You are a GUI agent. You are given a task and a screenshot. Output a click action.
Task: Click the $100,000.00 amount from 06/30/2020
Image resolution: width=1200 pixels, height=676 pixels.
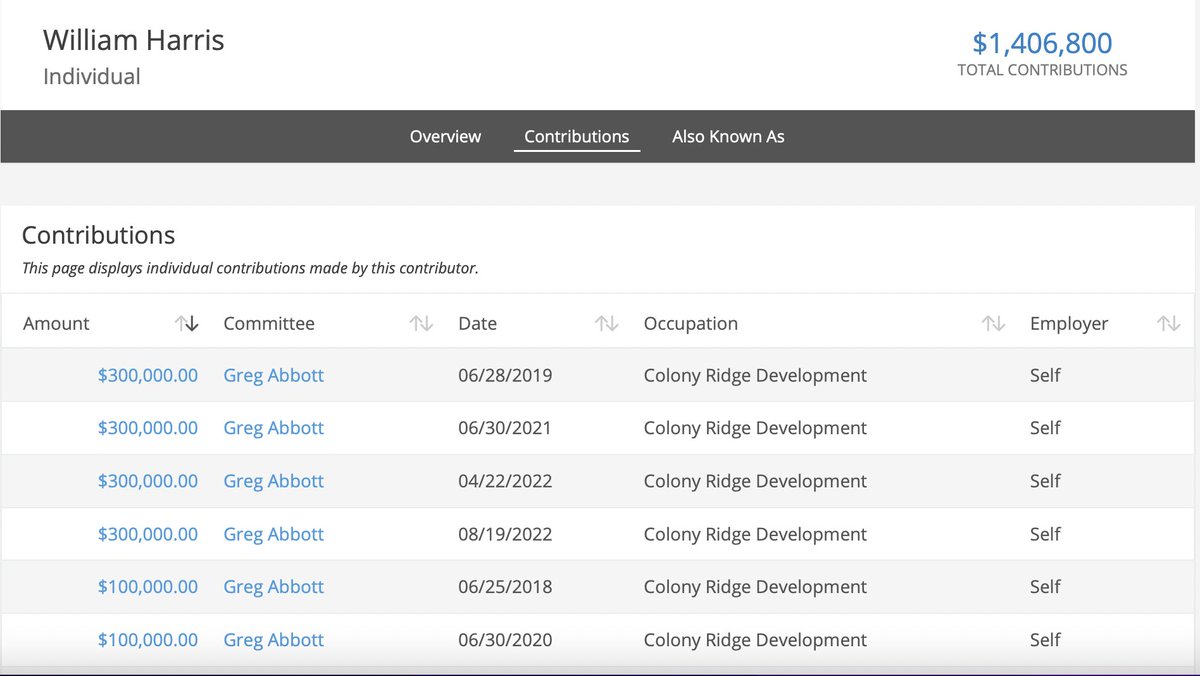pyautogui.click(x=148, y=640)
